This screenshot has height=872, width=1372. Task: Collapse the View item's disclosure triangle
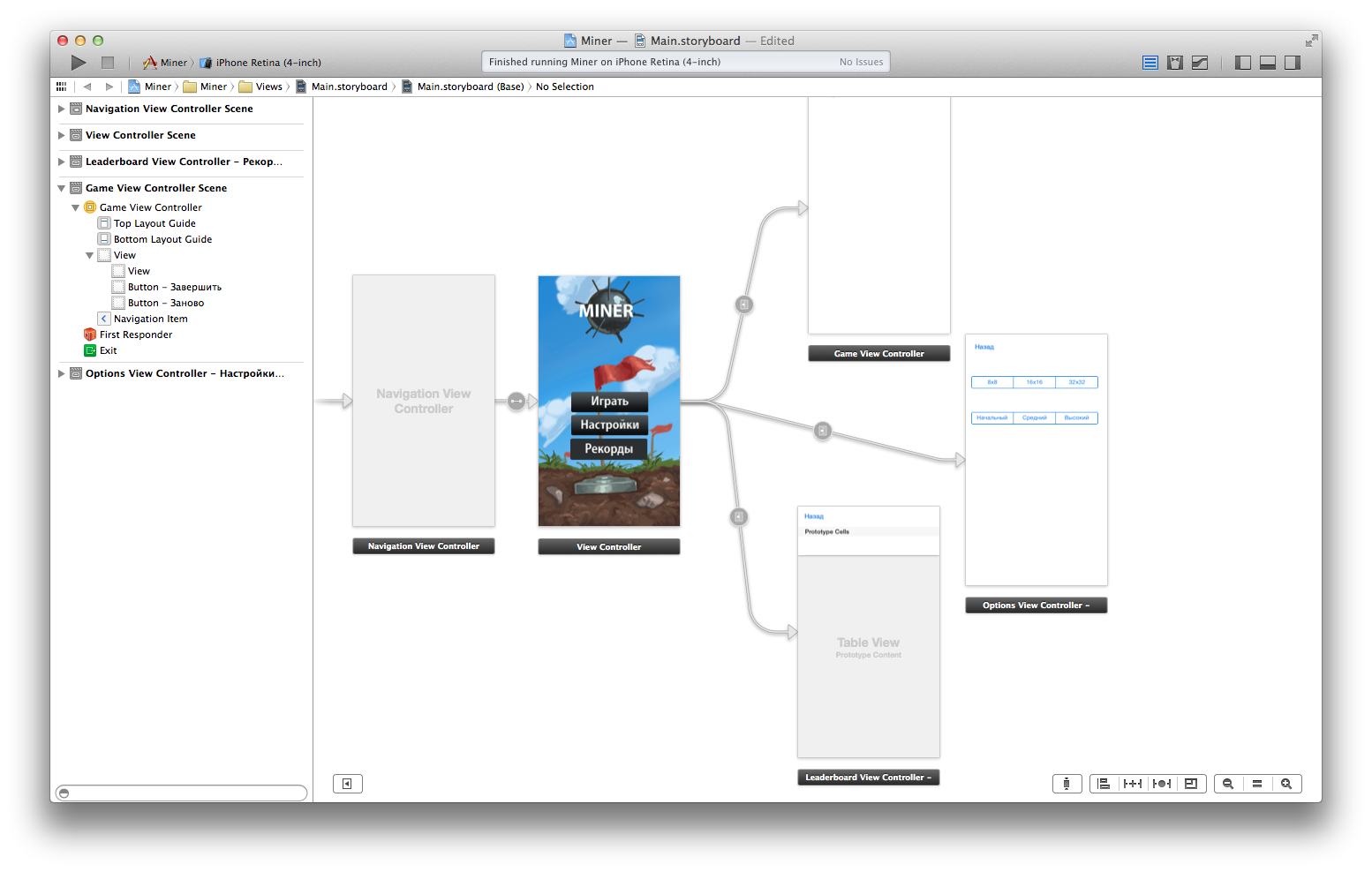[89, 255]
